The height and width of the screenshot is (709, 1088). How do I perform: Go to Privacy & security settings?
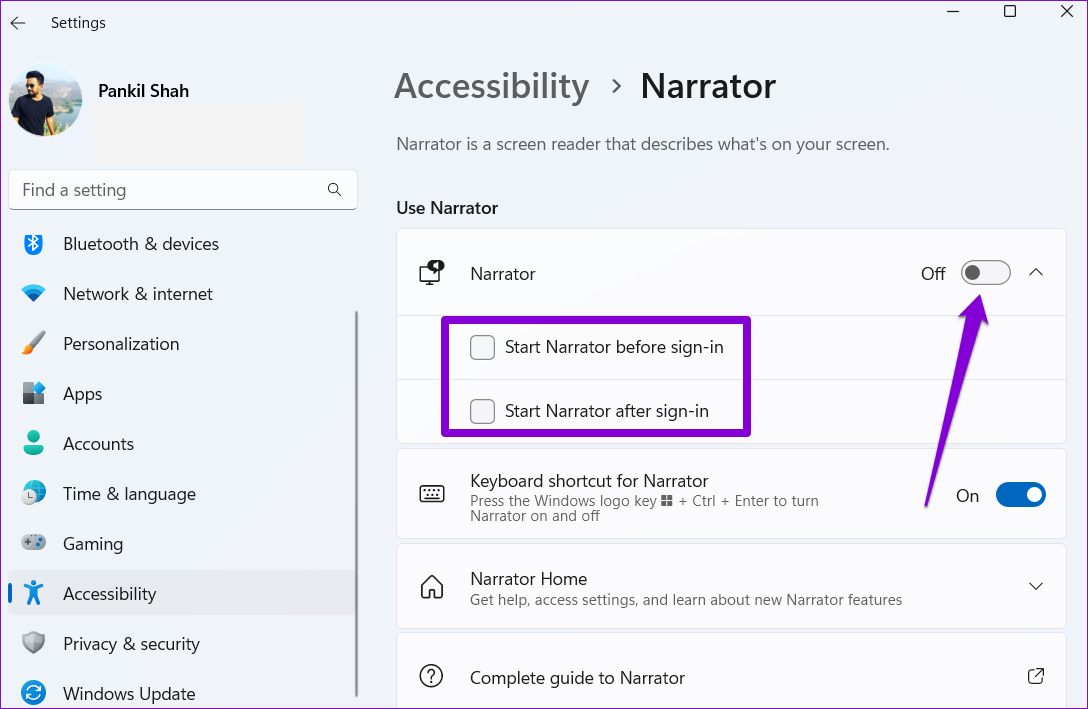pos(131,644)
